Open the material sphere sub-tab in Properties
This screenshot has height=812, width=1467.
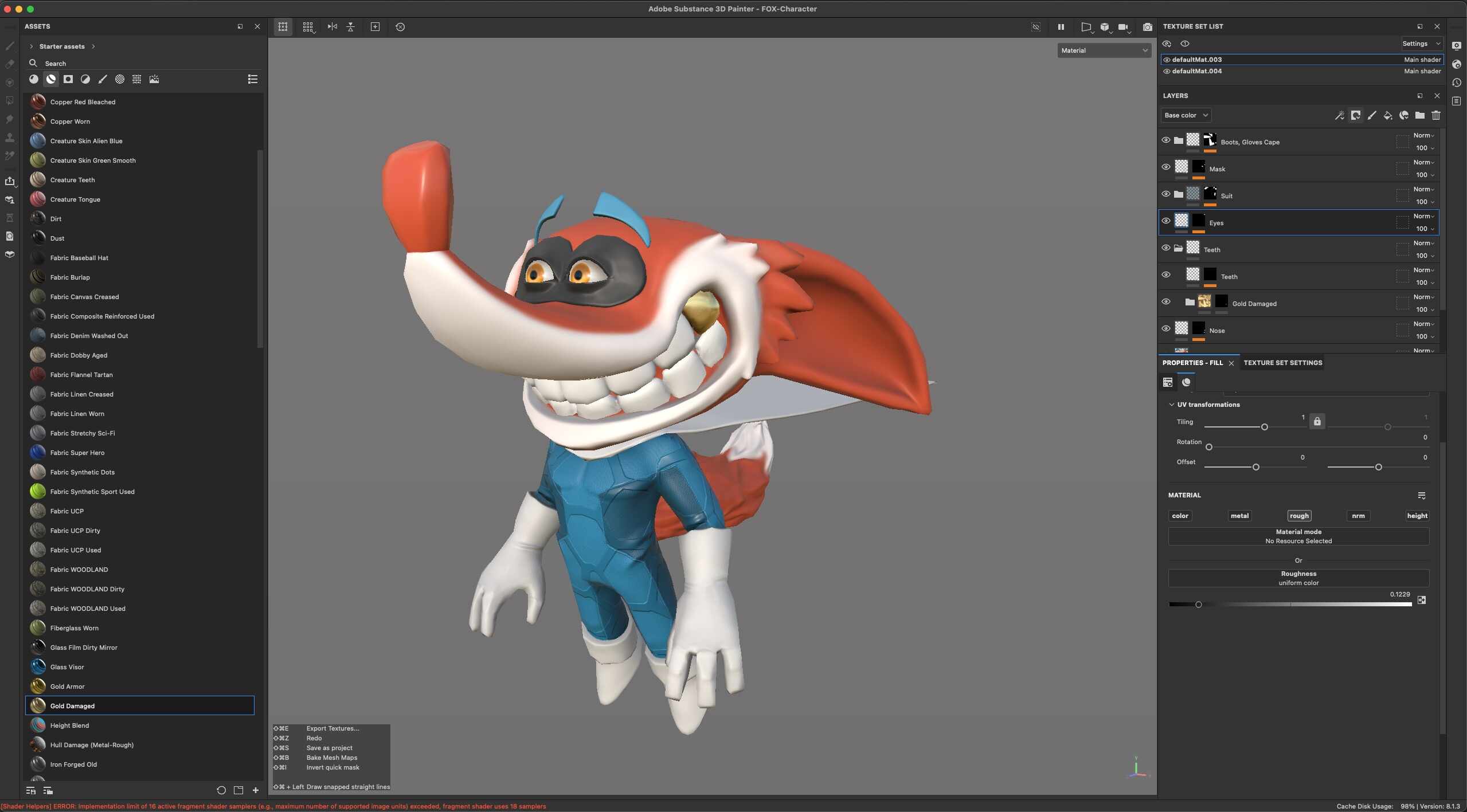click(1186, 382)
